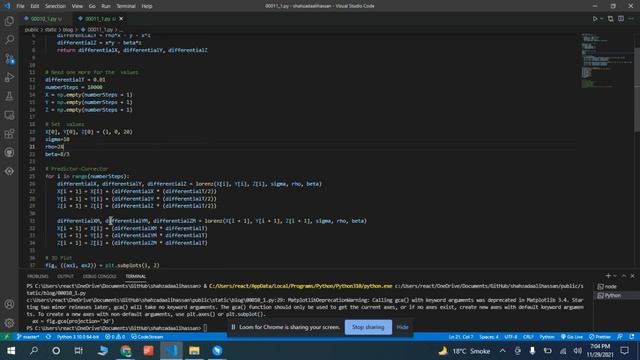This screenshot has height=360, width=640.
Task: Open the Help menu
Action: tap(147, 6)
